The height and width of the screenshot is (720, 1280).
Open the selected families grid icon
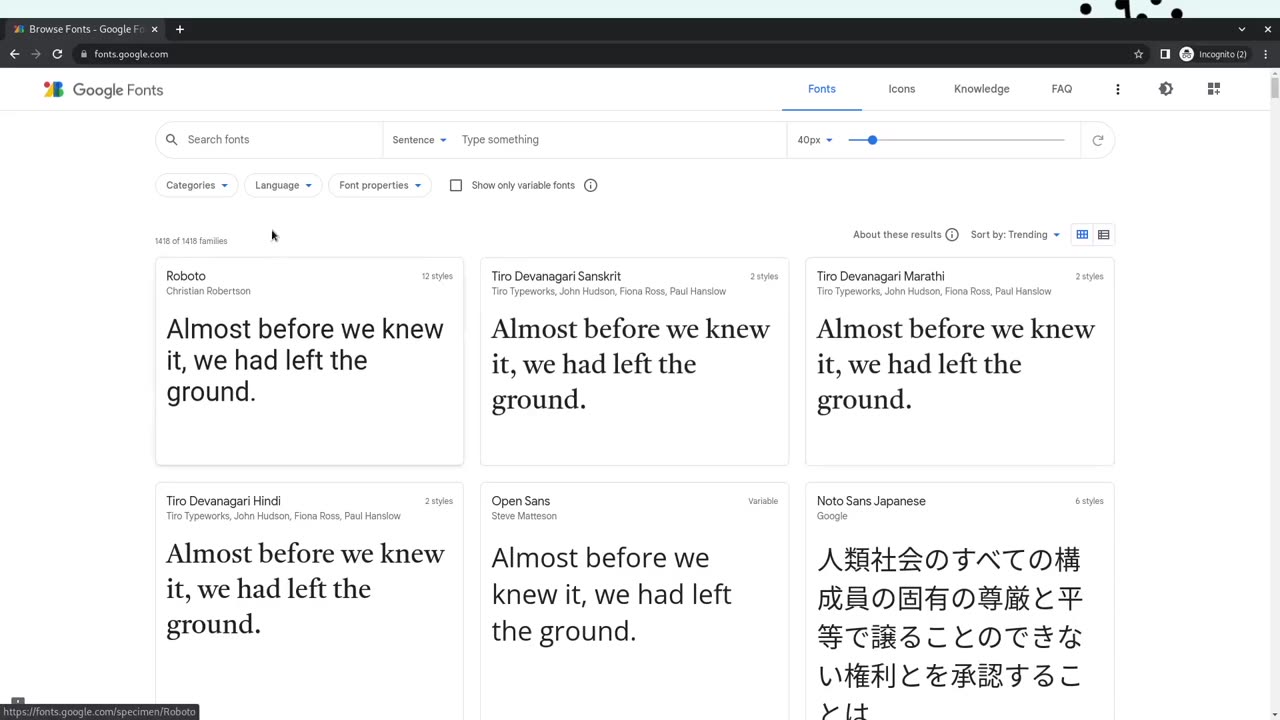pos(1213,89)
